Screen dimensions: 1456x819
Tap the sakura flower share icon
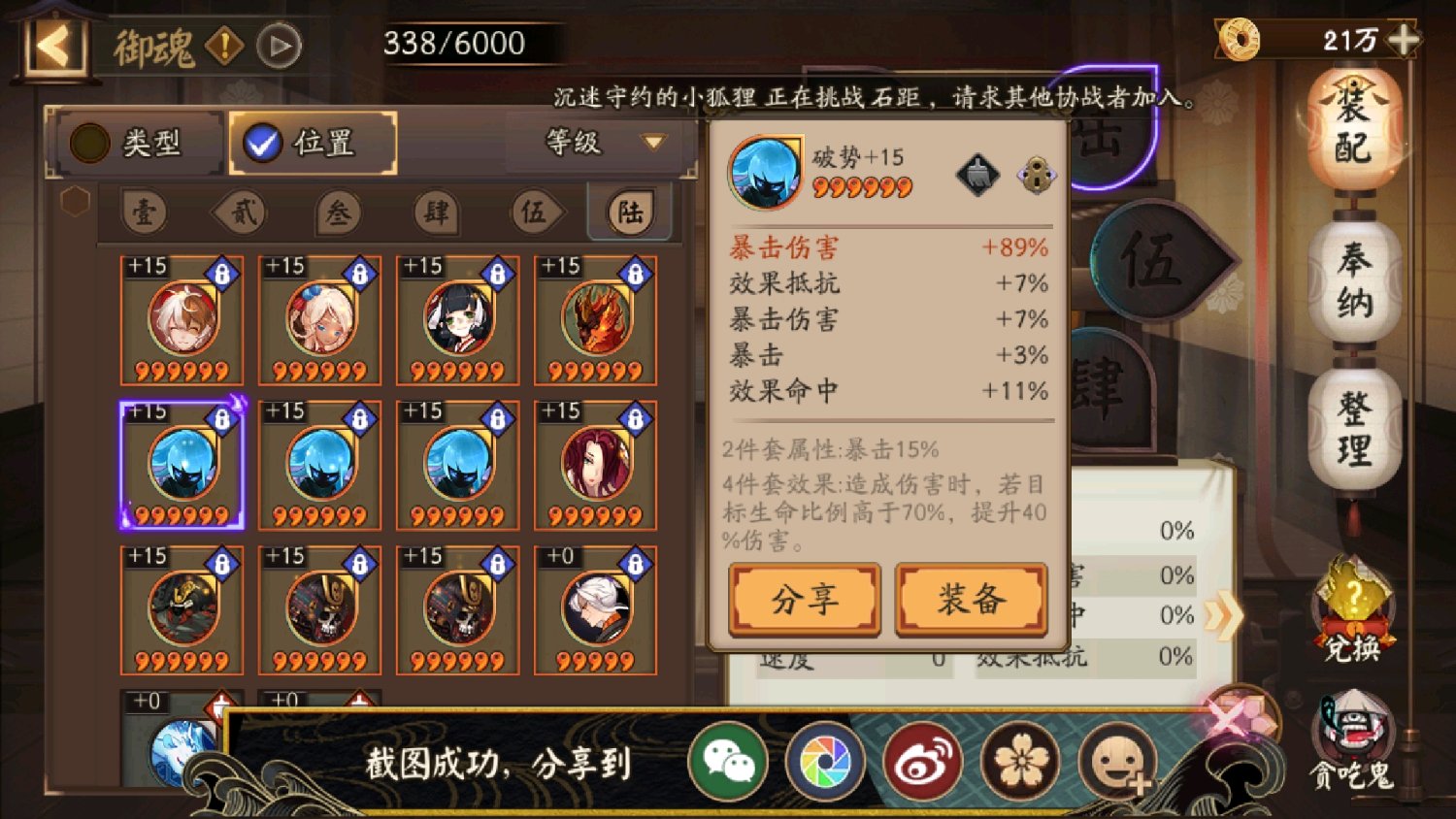point(1019,761)
